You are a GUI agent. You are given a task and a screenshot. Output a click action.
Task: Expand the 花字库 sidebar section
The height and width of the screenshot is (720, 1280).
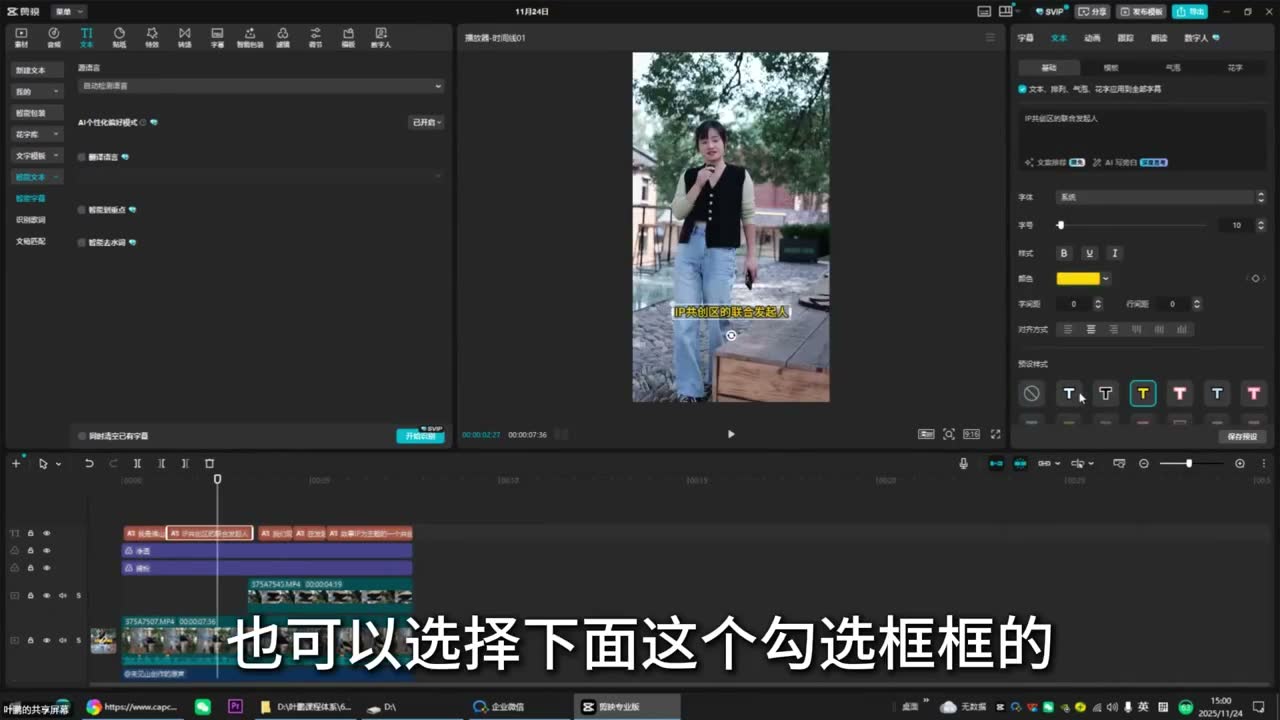37,134
